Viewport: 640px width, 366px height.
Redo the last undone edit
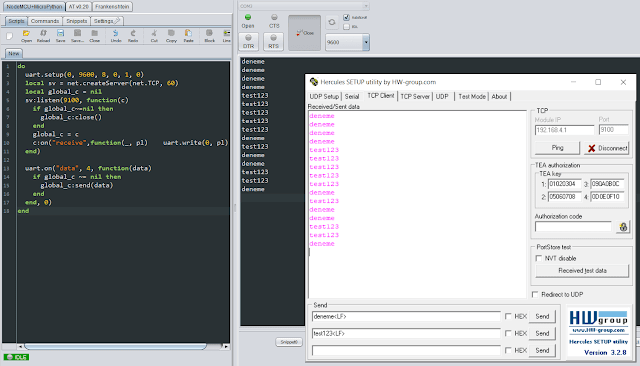point(133,36)
